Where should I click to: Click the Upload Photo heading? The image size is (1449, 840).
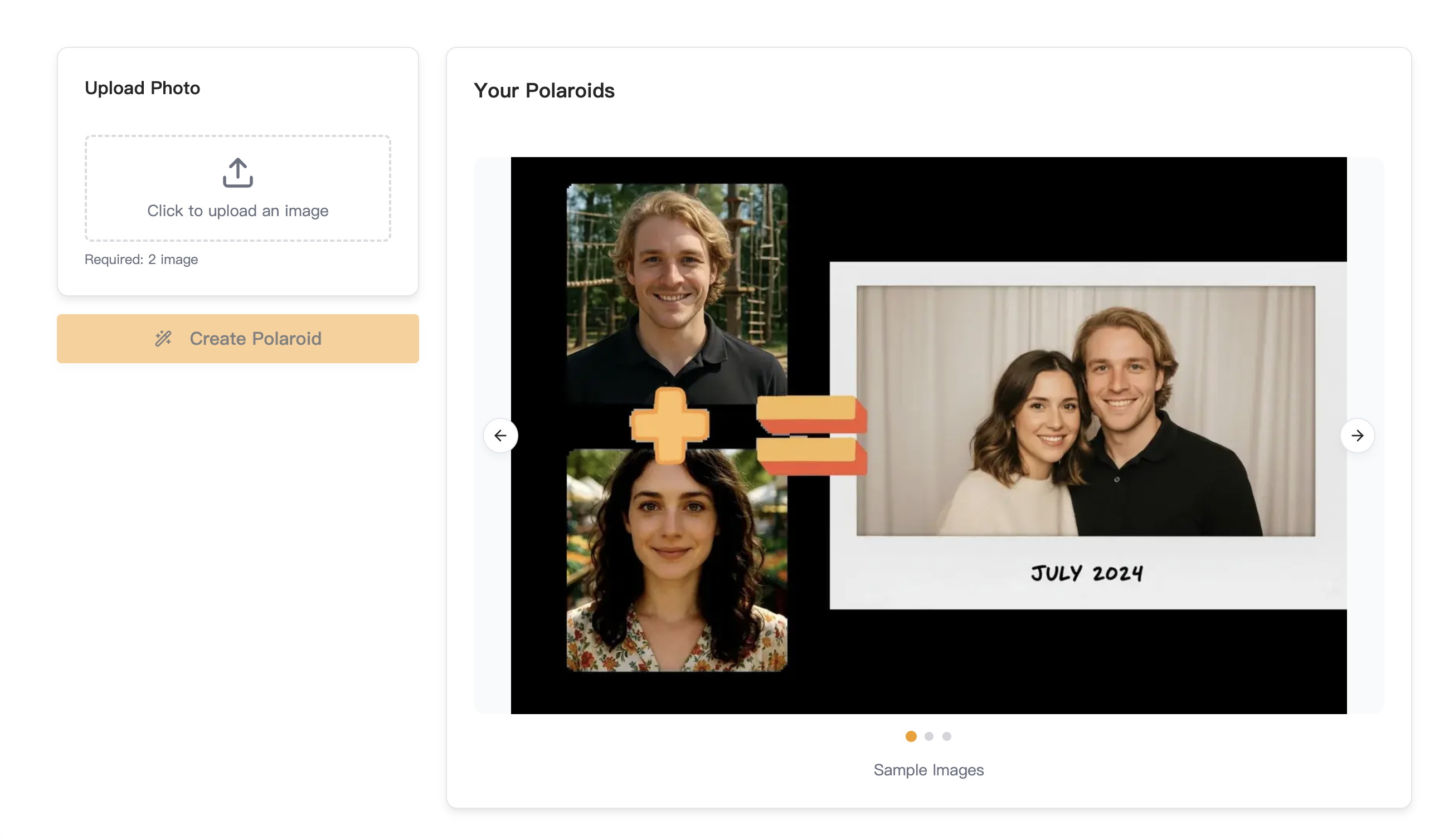point(142,88)
